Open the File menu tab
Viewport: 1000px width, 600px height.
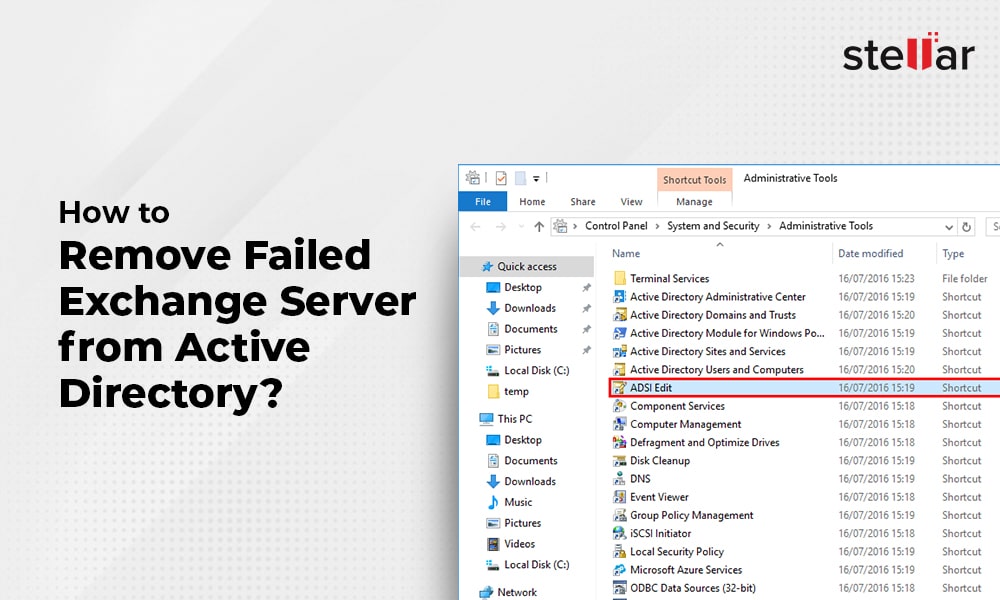coord(483,201)
